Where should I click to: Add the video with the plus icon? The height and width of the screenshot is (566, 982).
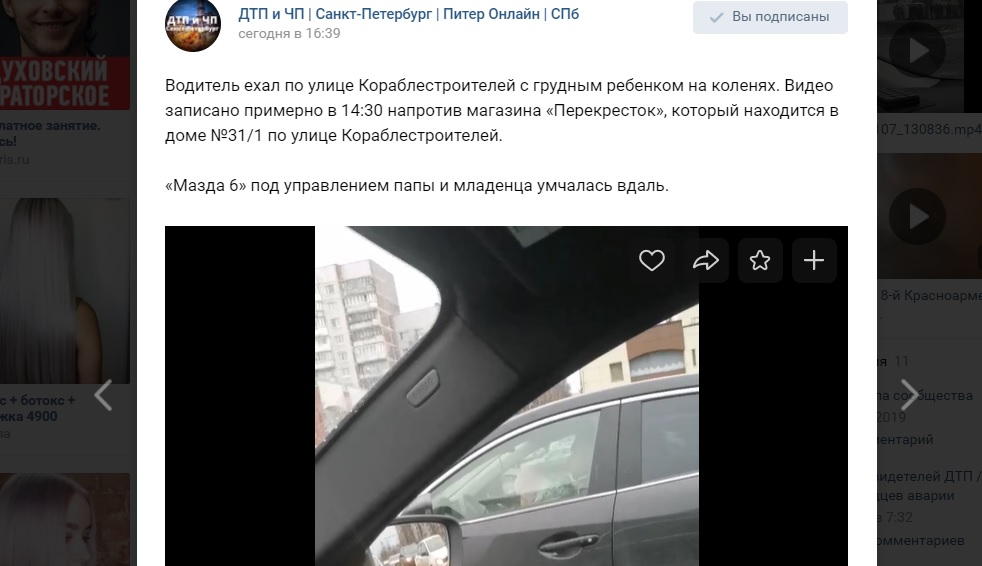[814, 260]
